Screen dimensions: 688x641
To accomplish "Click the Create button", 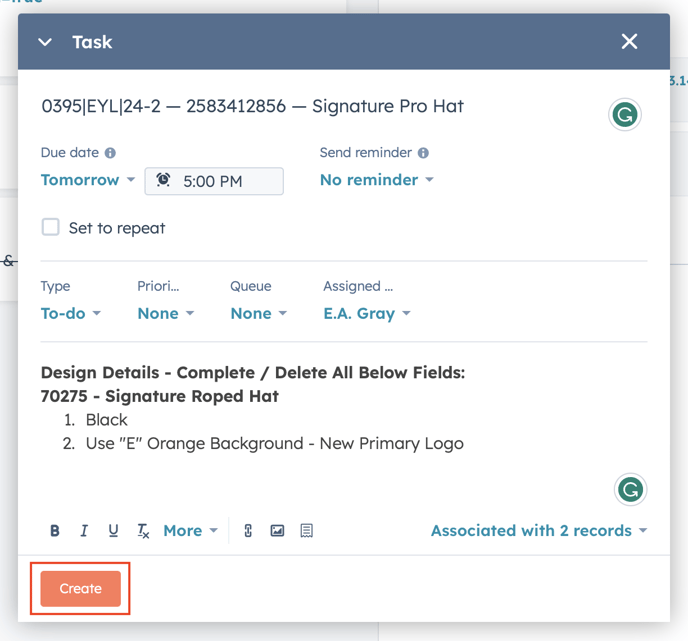I will 80,589.
